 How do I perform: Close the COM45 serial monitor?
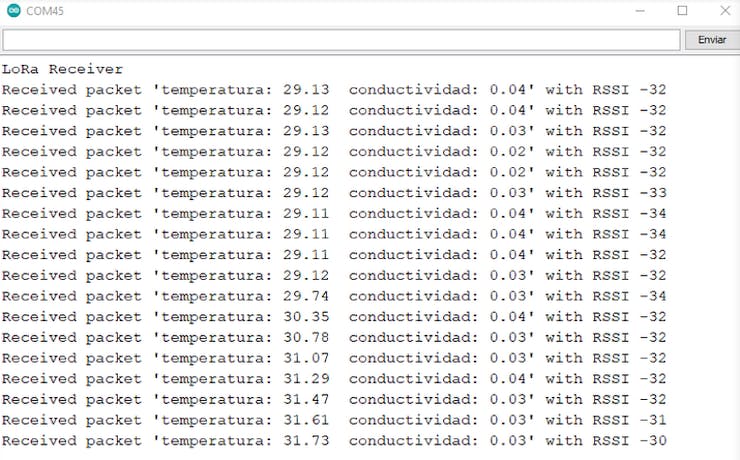pos(725,11)
